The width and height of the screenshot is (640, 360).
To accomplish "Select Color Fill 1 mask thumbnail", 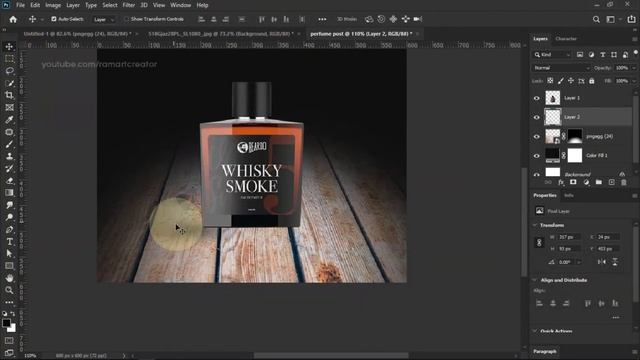I will click(575, 156).
